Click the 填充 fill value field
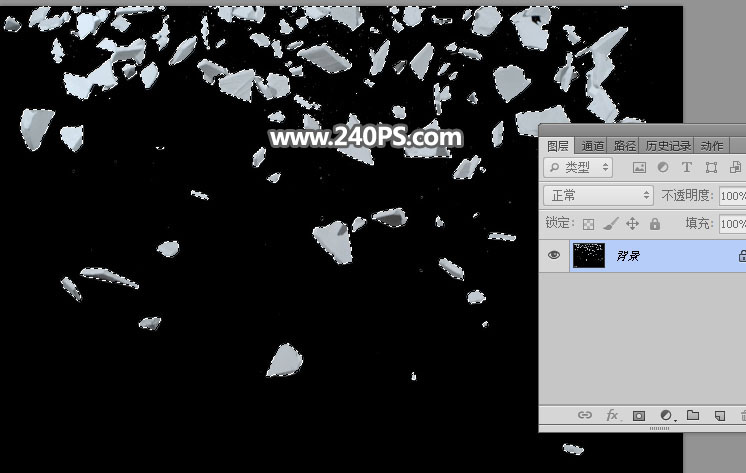The width and height of the screenshot is (746, 473). pos(733,224)
